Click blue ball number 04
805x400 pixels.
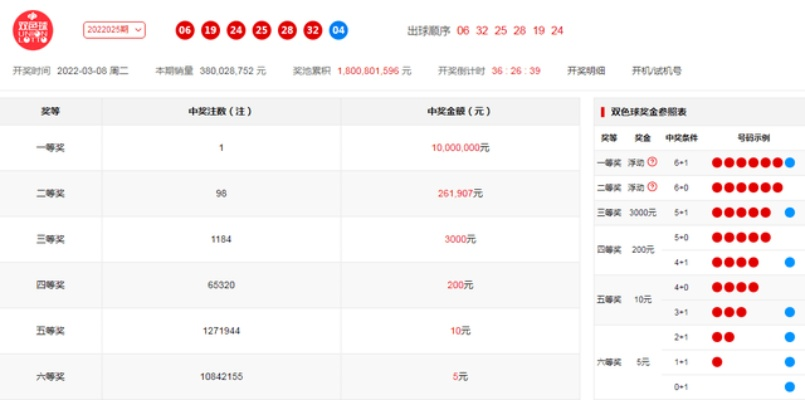[x=338, y=30]
